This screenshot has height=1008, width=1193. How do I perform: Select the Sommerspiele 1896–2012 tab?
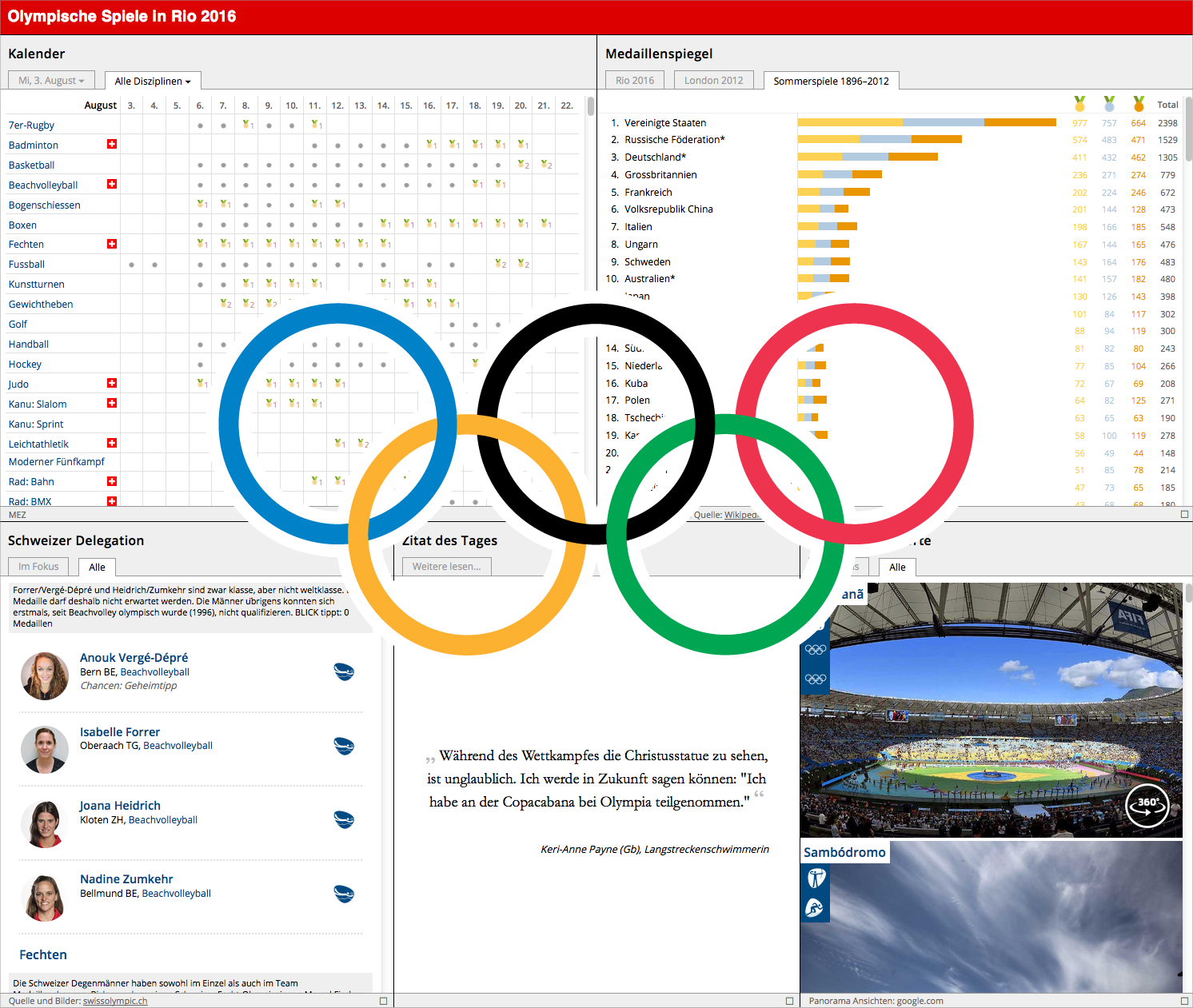tap(832, 81)
